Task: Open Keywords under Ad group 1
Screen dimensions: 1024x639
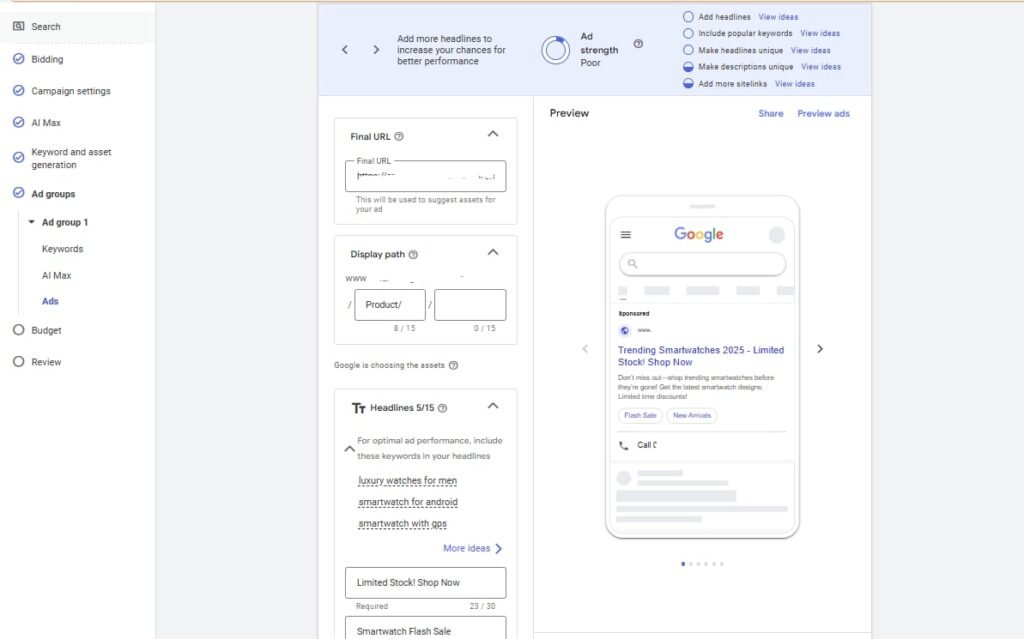Action: (62, 249)
